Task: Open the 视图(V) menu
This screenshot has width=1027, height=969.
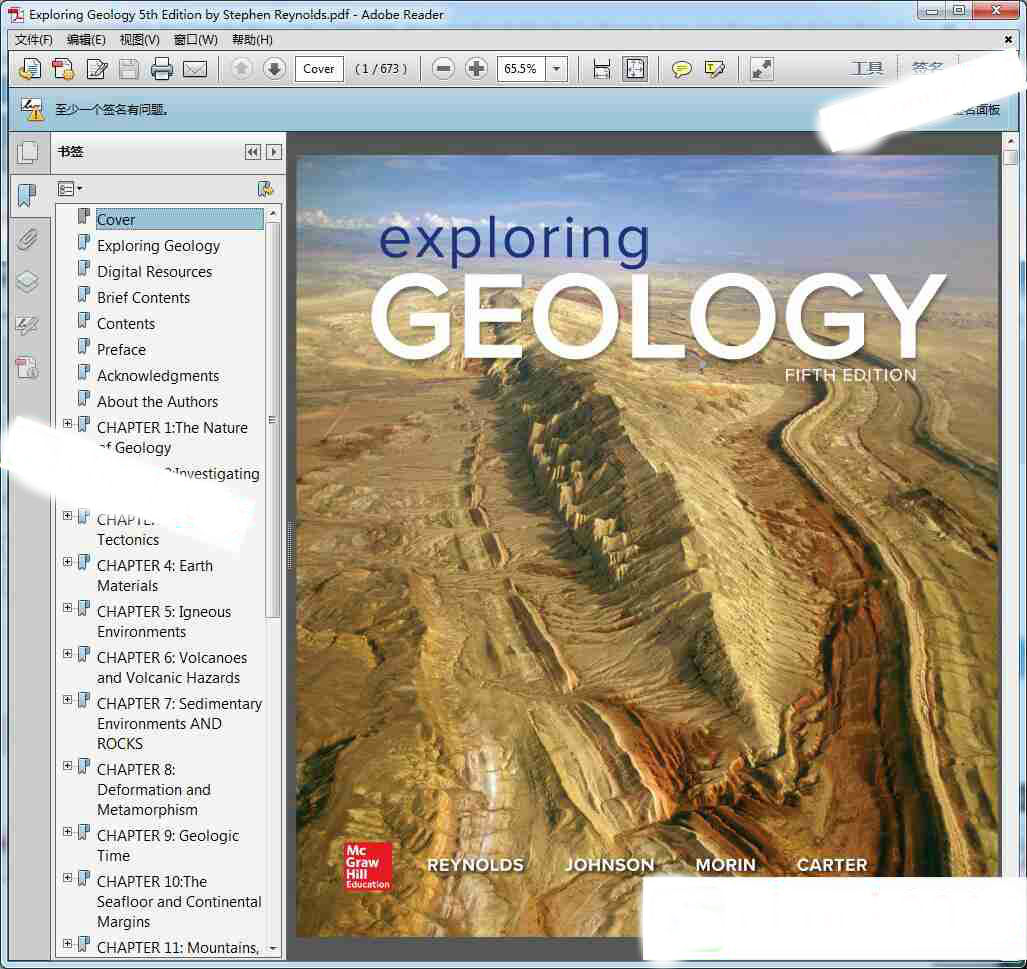Action: [x=140, y=40]
